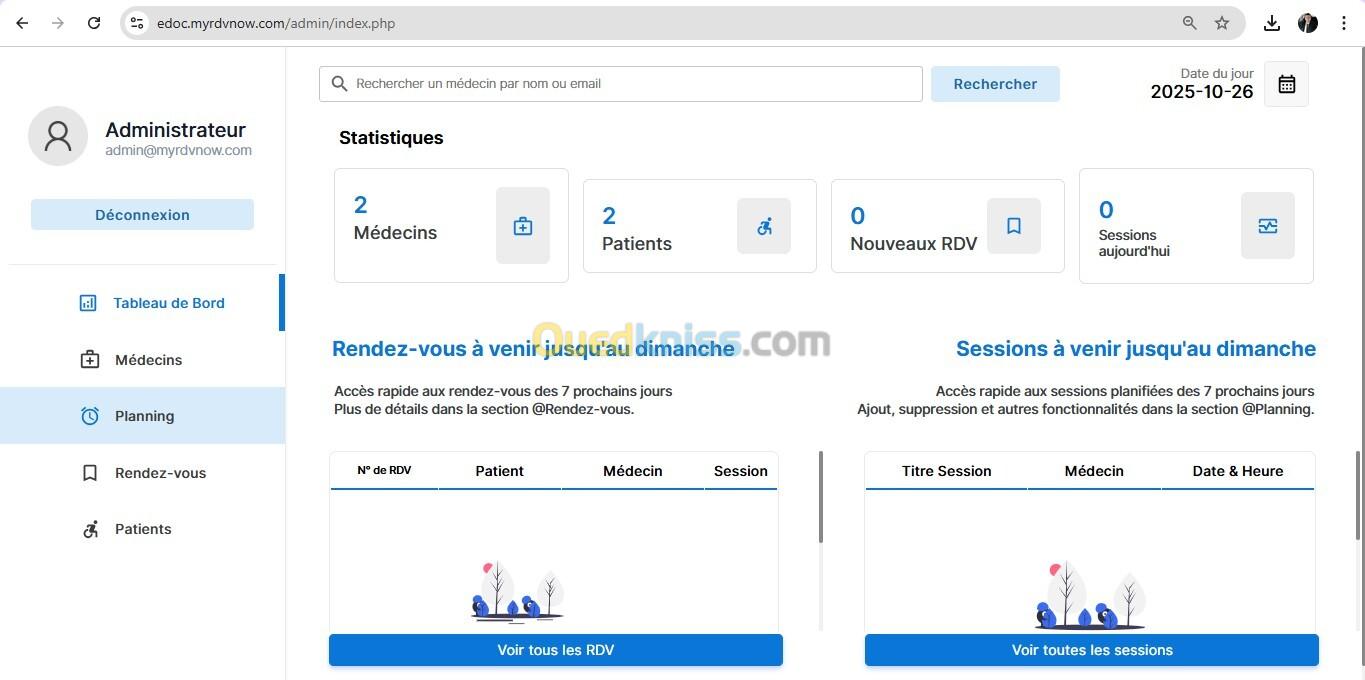Zoom using the address bar magnifier icon

tap(1189, 23)
